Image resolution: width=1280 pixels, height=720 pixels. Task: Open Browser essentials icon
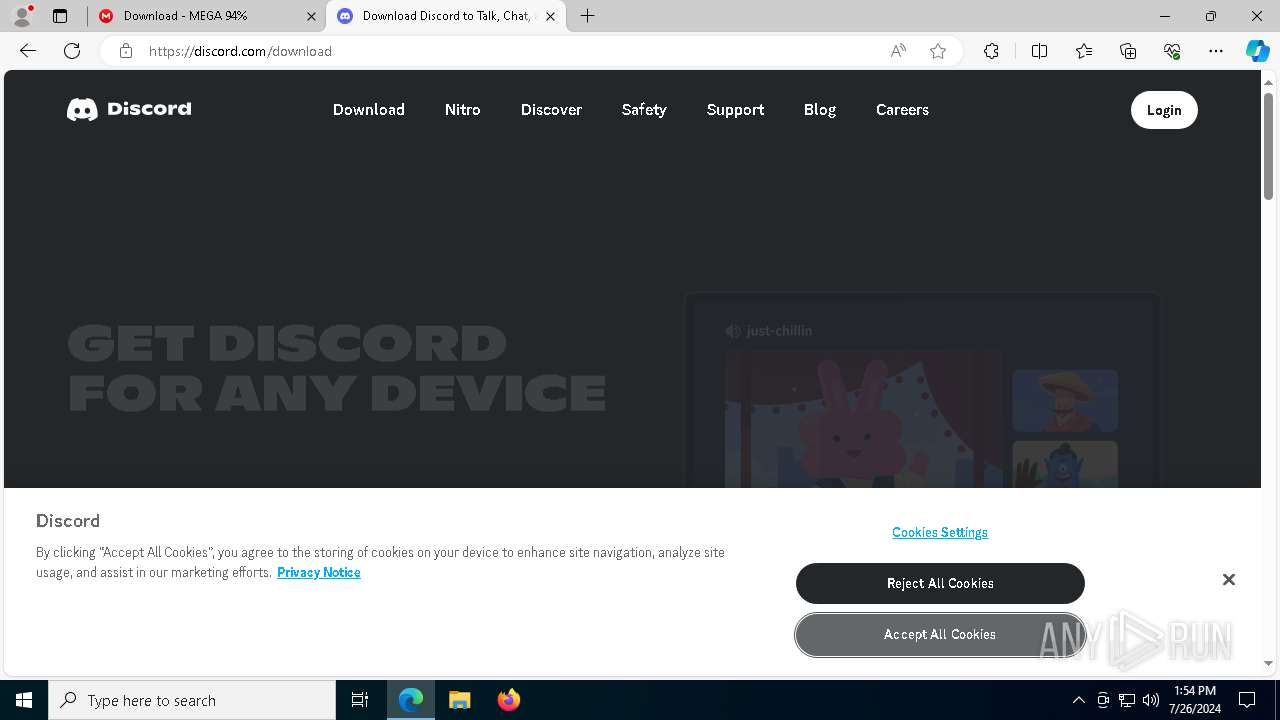[1172, 51]
